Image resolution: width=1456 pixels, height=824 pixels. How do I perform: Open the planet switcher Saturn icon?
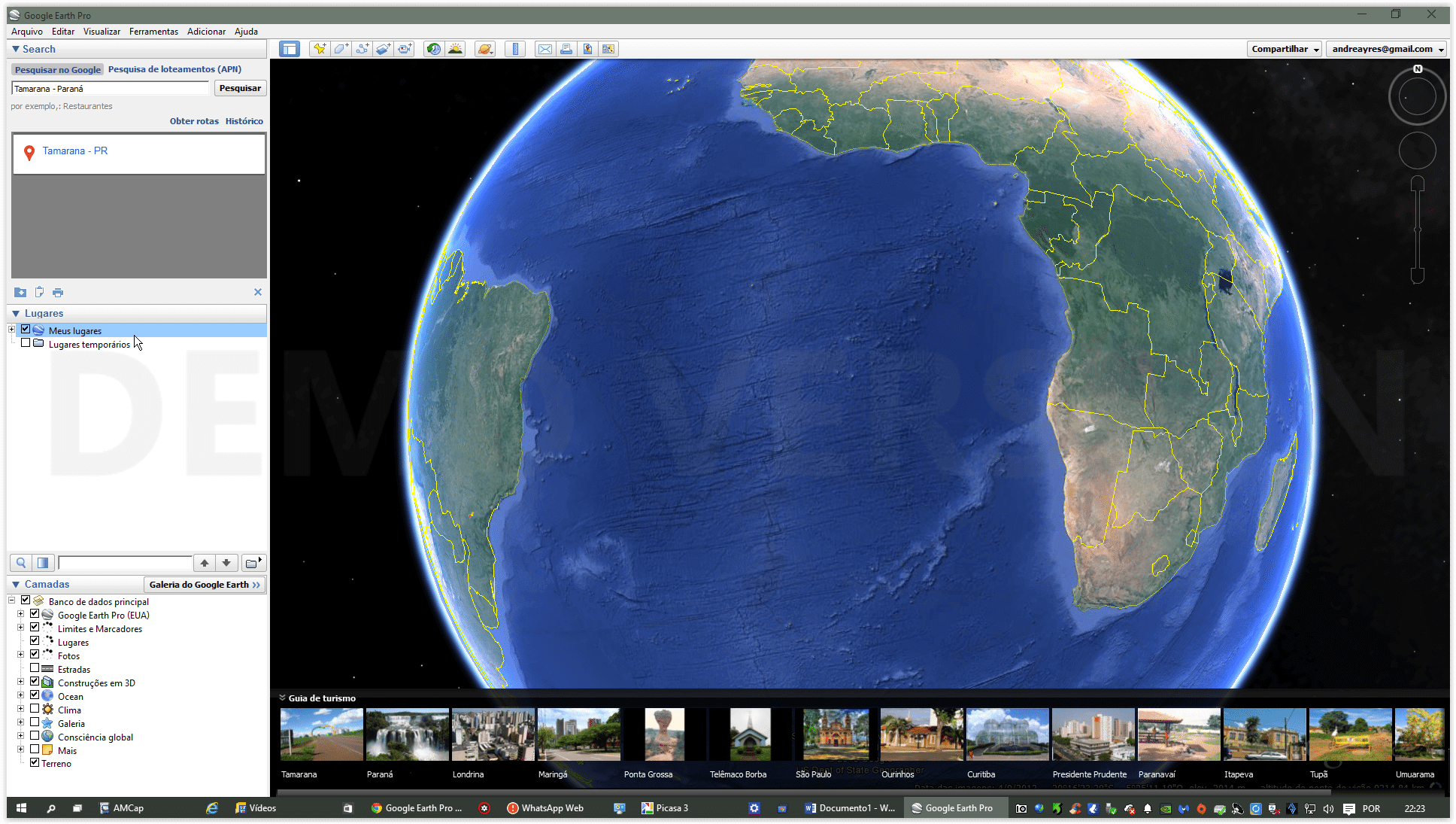click(x=485, y=49)
